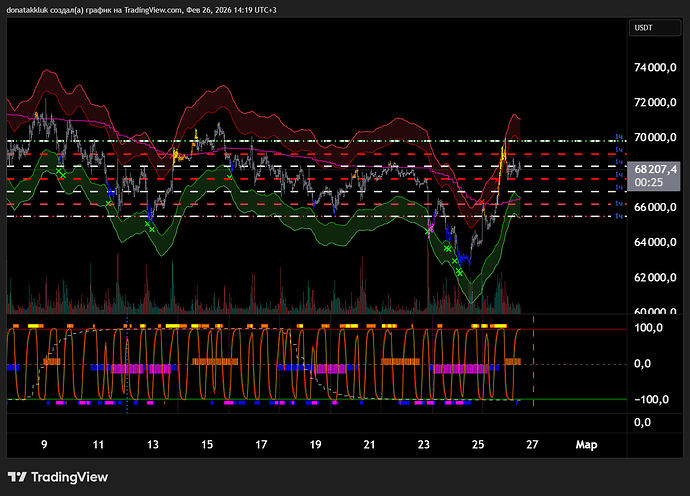The image size is (690, 496).
Task: Select date 15 on the time axis
Action: coord(206,443)
